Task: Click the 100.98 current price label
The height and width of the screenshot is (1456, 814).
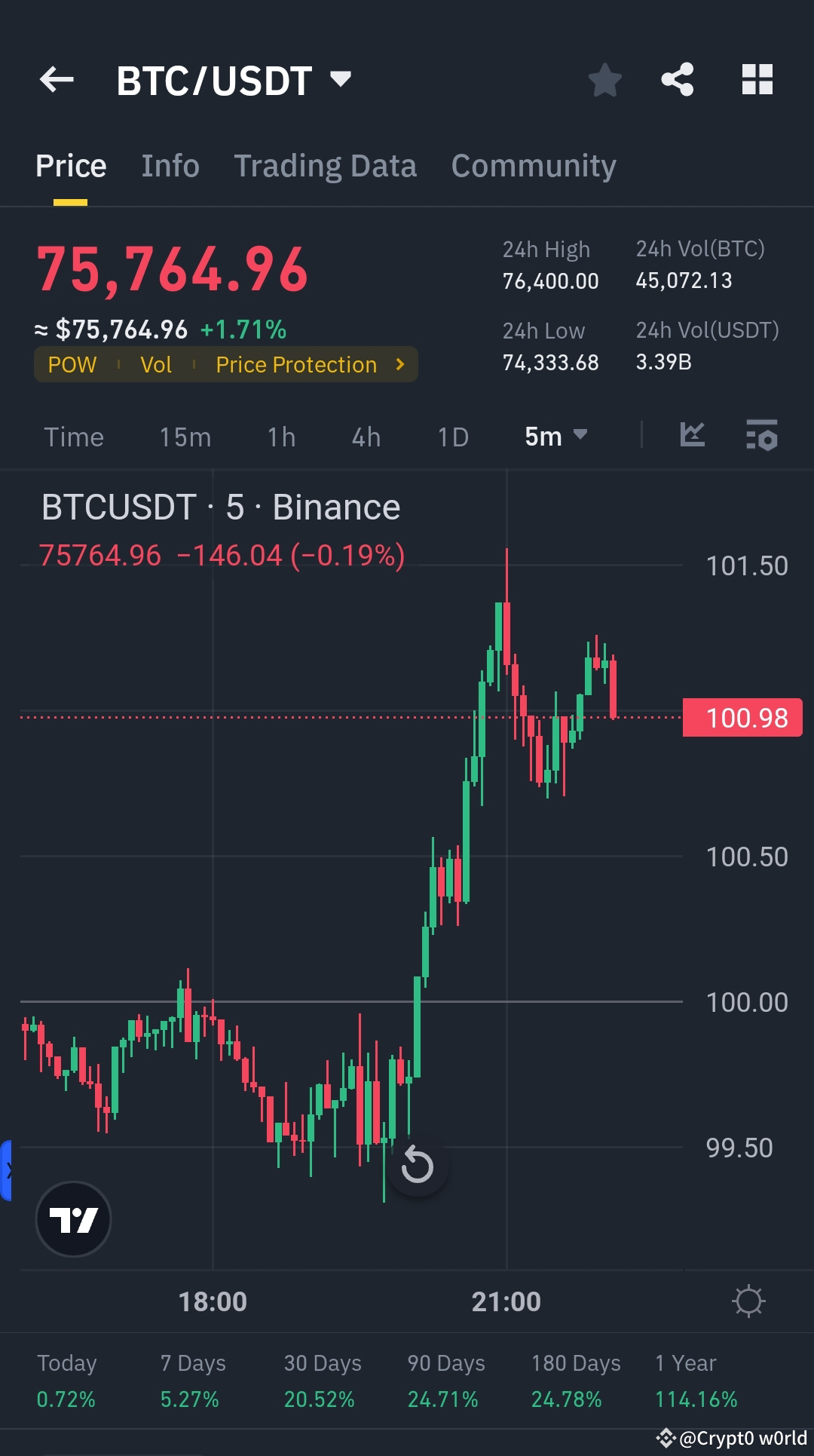Action: click(x=742, y=718)
